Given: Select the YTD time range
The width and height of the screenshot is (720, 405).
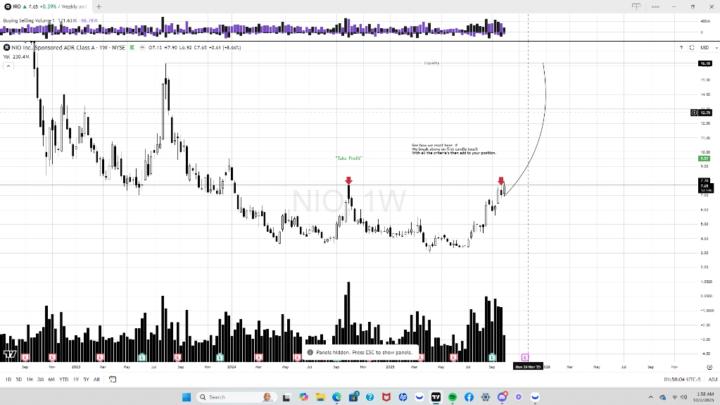Looking at the screenshot, I should tap(64, 379).
